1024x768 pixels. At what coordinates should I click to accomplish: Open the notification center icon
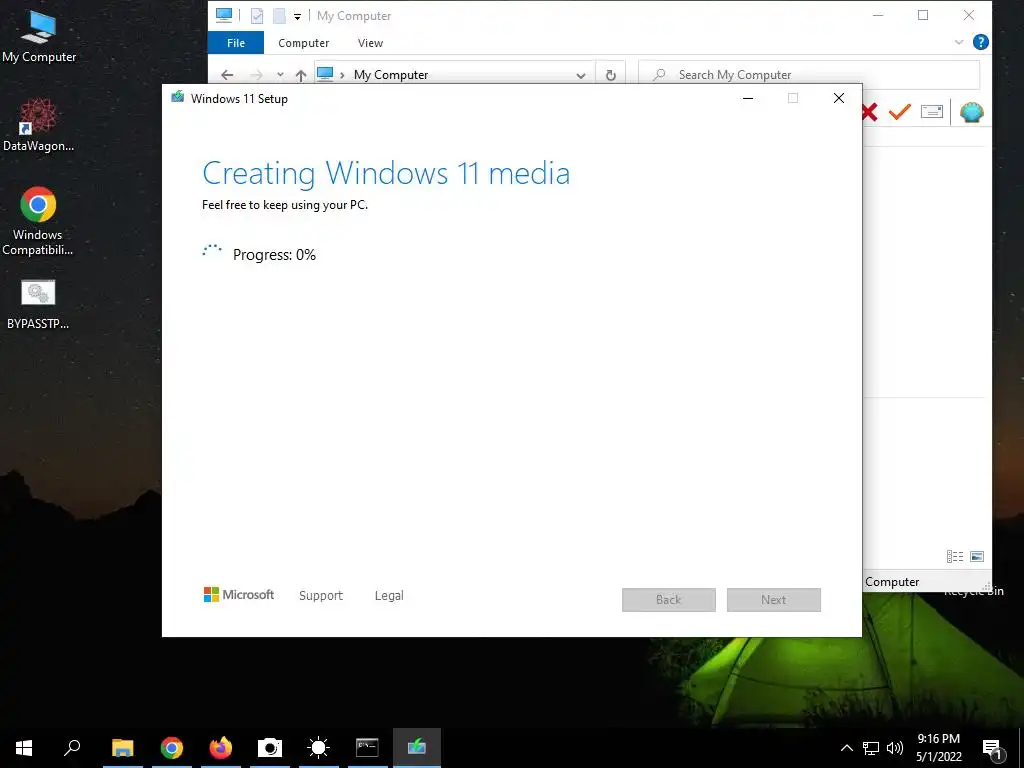(993, 749)
